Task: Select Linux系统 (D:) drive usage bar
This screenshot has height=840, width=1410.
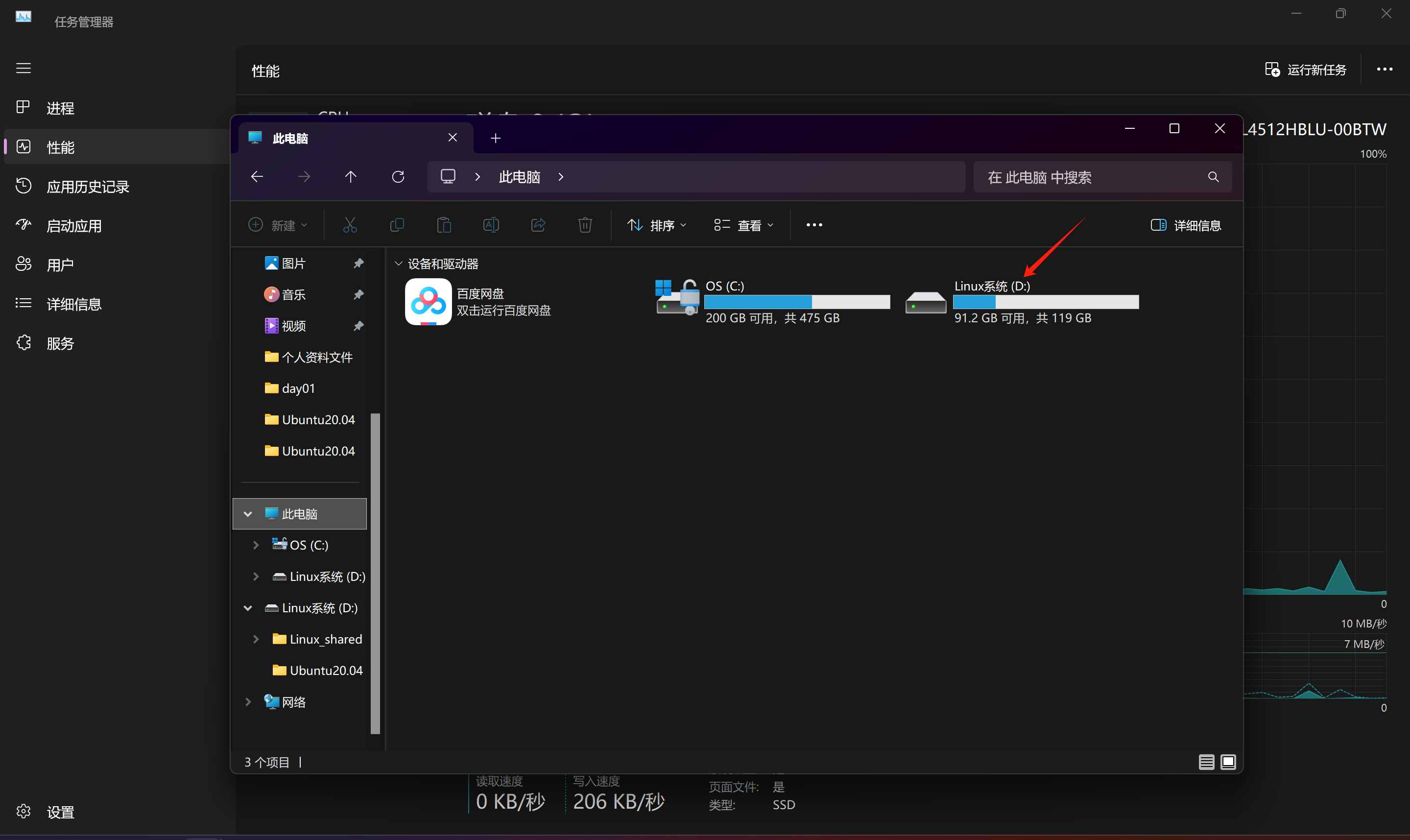Action: 1046,302
